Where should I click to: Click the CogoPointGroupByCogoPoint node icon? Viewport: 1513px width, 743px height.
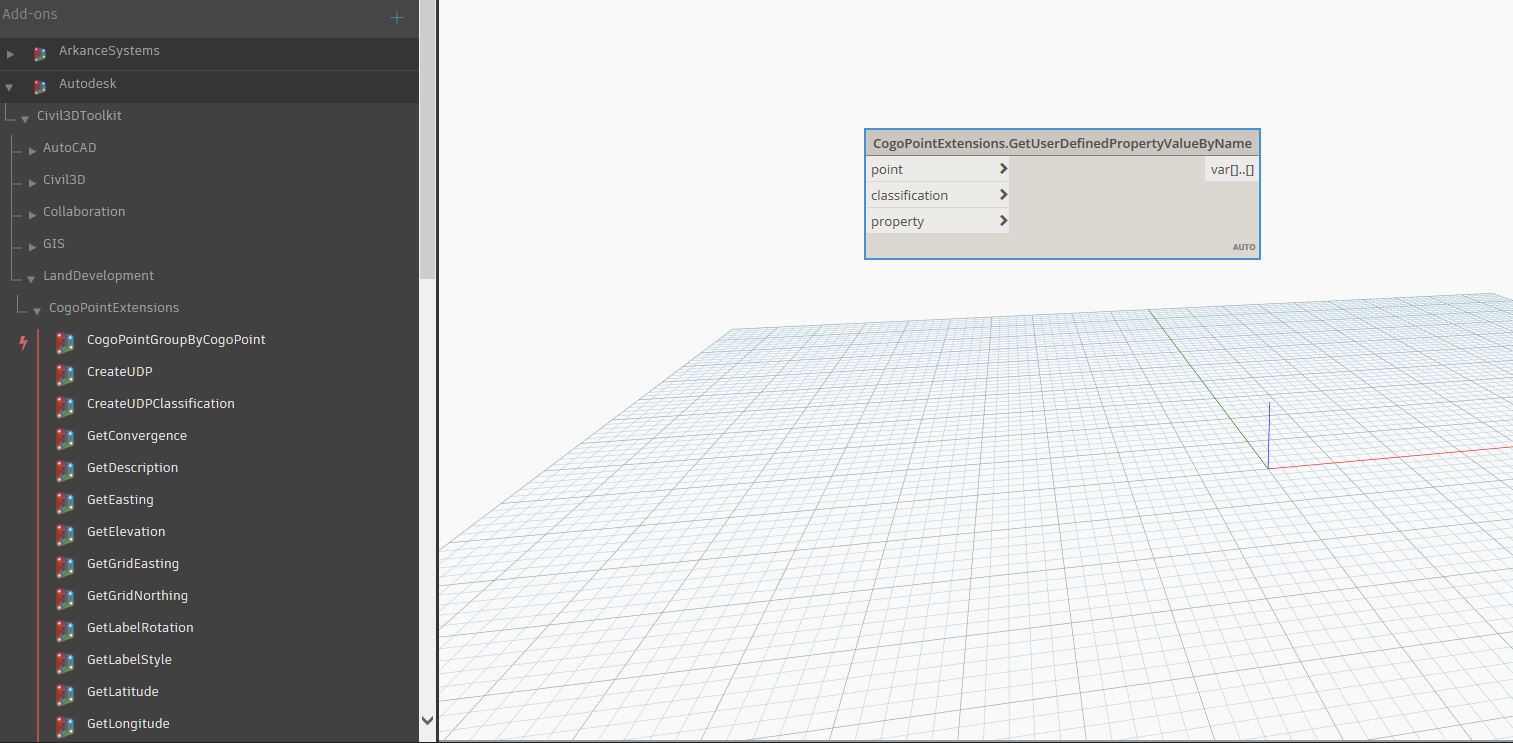65,341
